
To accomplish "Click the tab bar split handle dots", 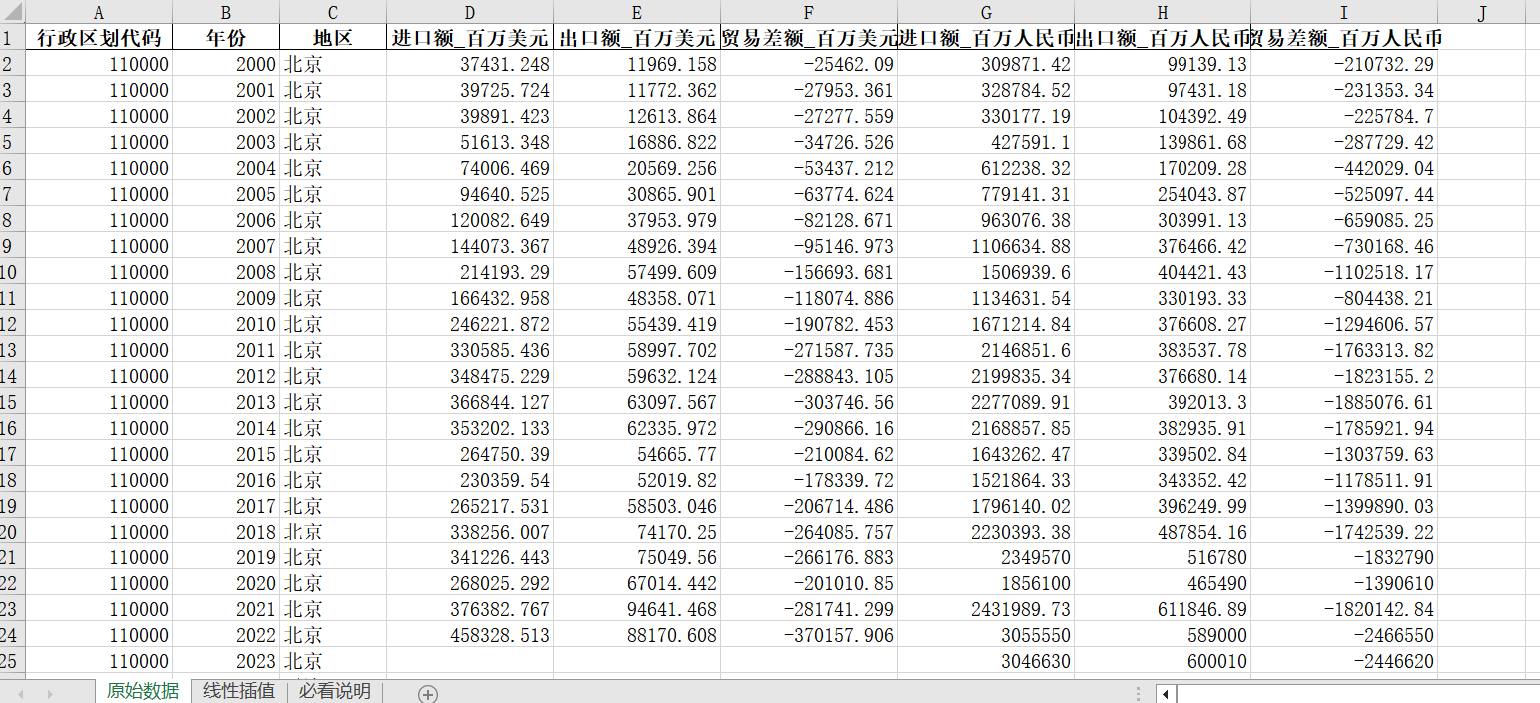I will coord(1138,693).
